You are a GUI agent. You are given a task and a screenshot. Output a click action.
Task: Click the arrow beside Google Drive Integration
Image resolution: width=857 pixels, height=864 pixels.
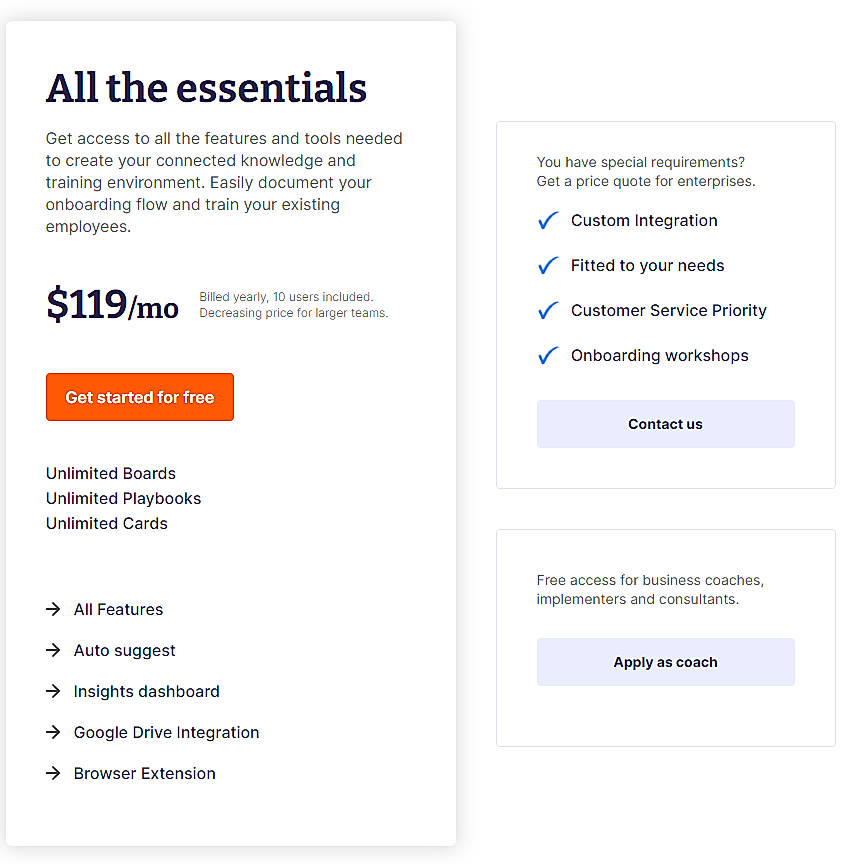[x=52, y=732]
